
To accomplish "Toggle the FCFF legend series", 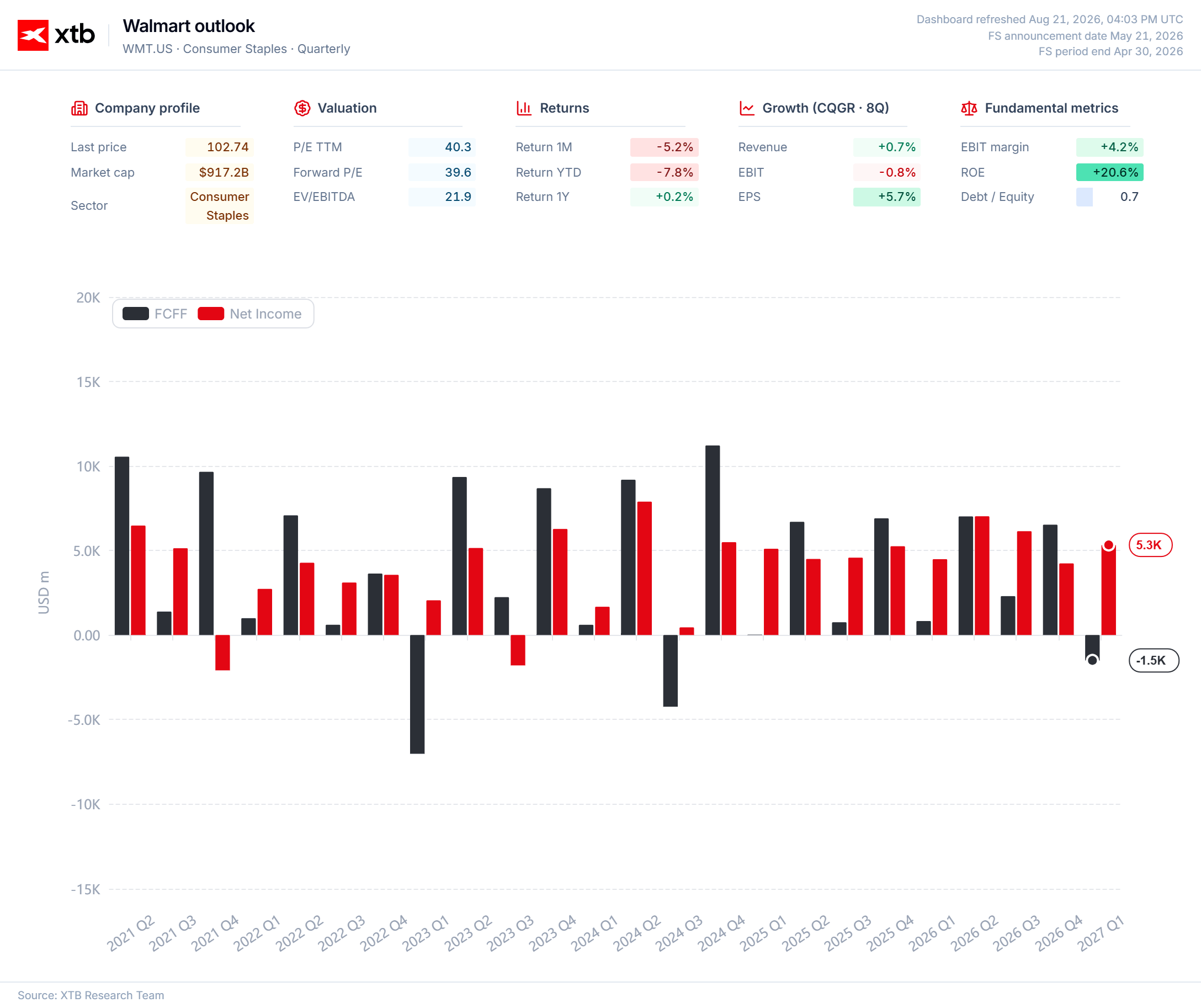I will click(x=155, y=314).
